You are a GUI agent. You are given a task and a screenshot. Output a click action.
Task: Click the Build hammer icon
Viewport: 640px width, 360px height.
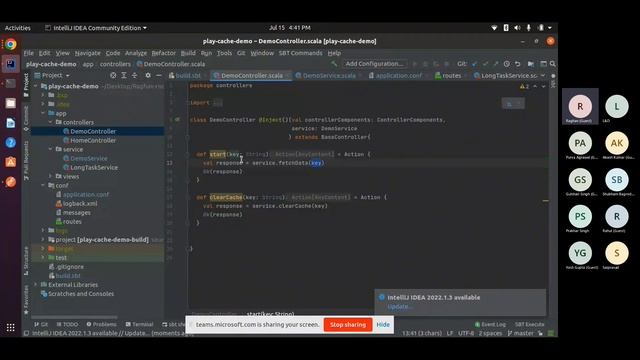tap(334, 64)
